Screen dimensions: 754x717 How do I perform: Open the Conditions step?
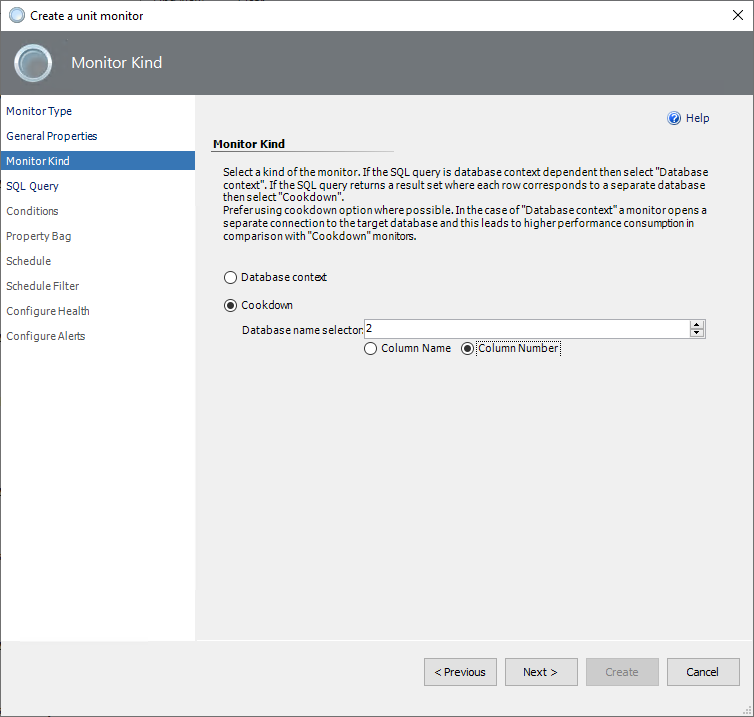coord(32,211)
